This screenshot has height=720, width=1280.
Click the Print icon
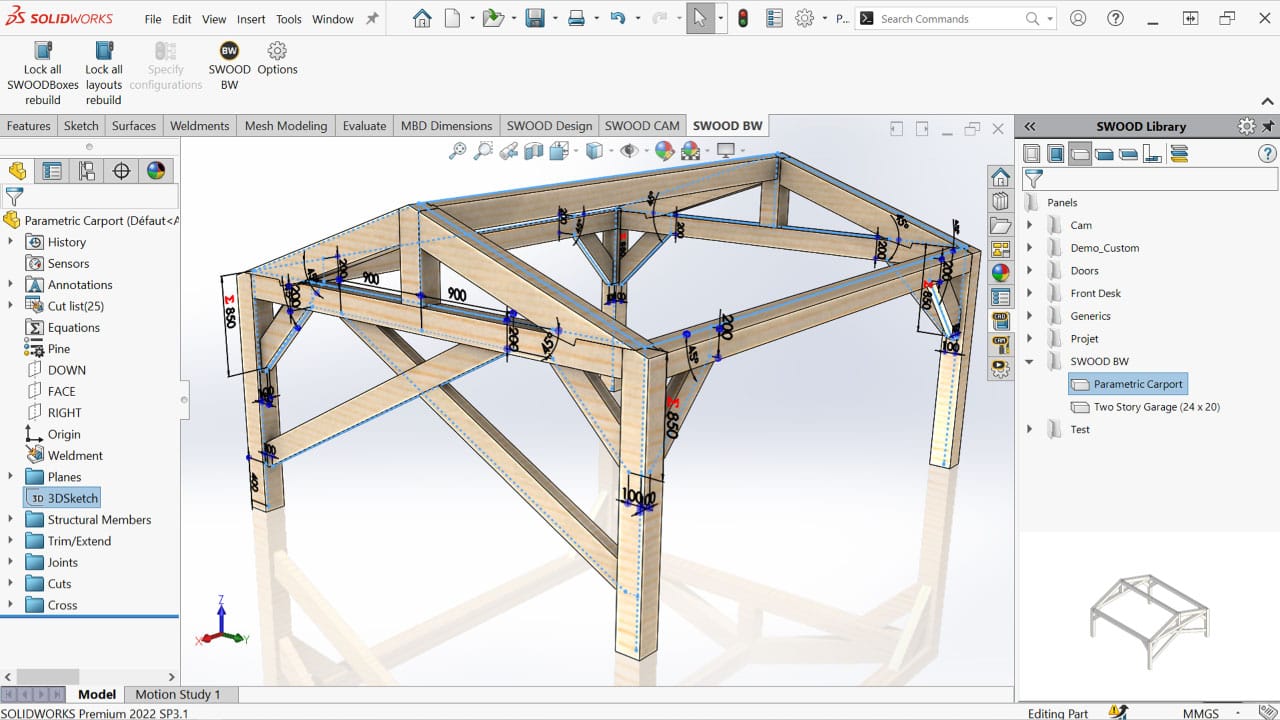(x=576, y=18)
